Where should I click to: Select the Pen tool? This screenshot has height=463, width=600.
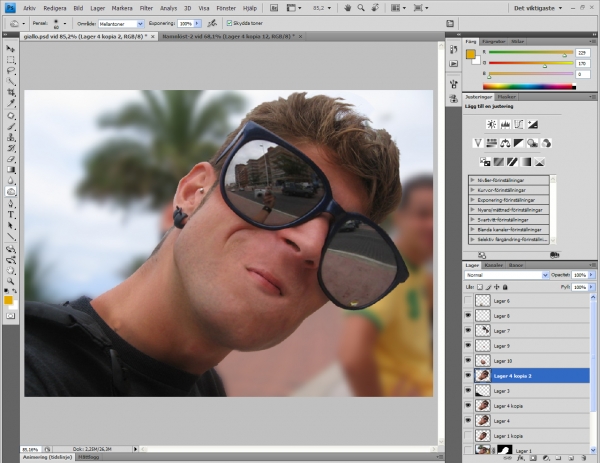[x=11, y=204]
